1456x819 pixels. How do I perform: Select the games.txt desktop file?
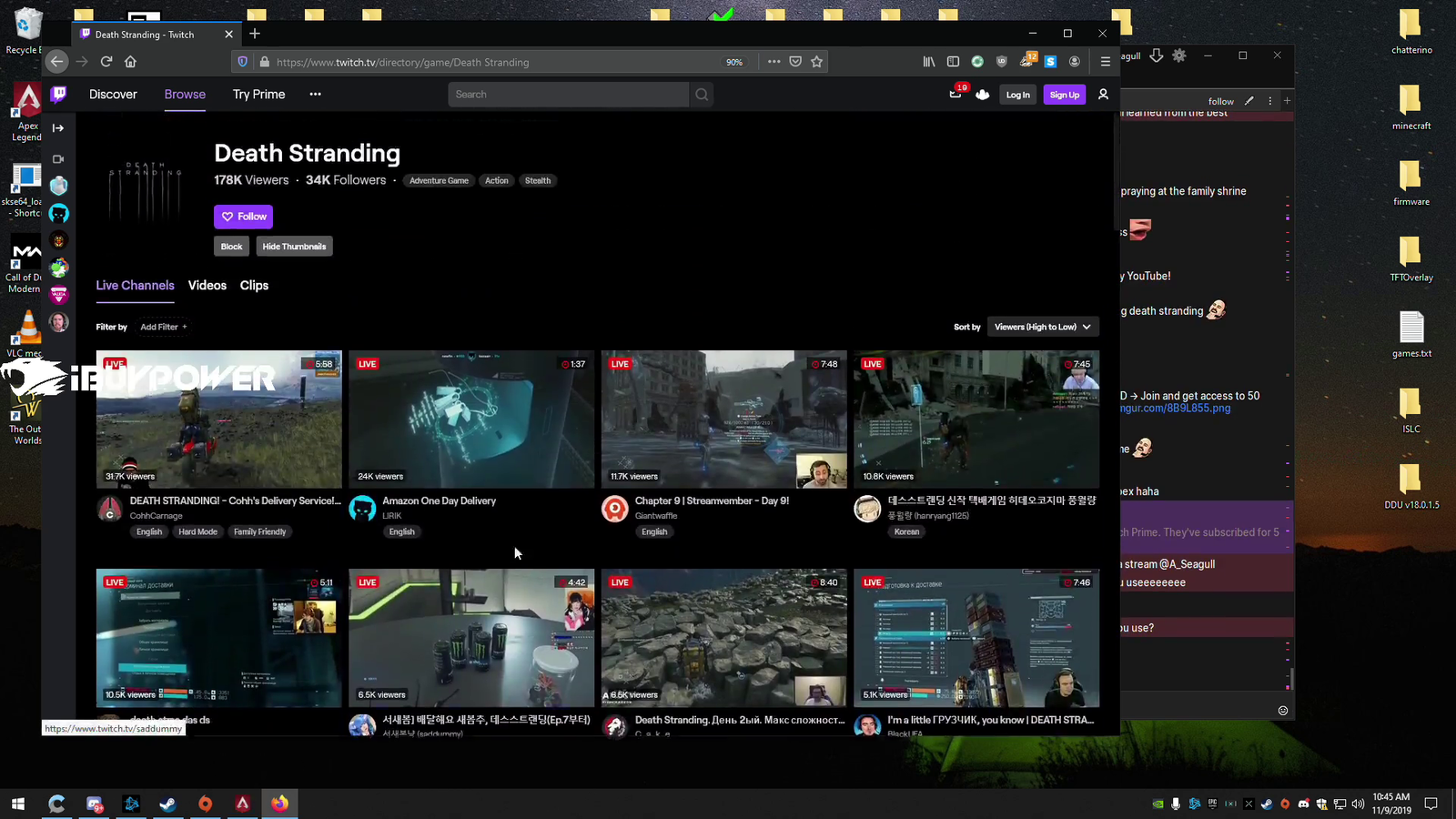[x=1411, y=334]
